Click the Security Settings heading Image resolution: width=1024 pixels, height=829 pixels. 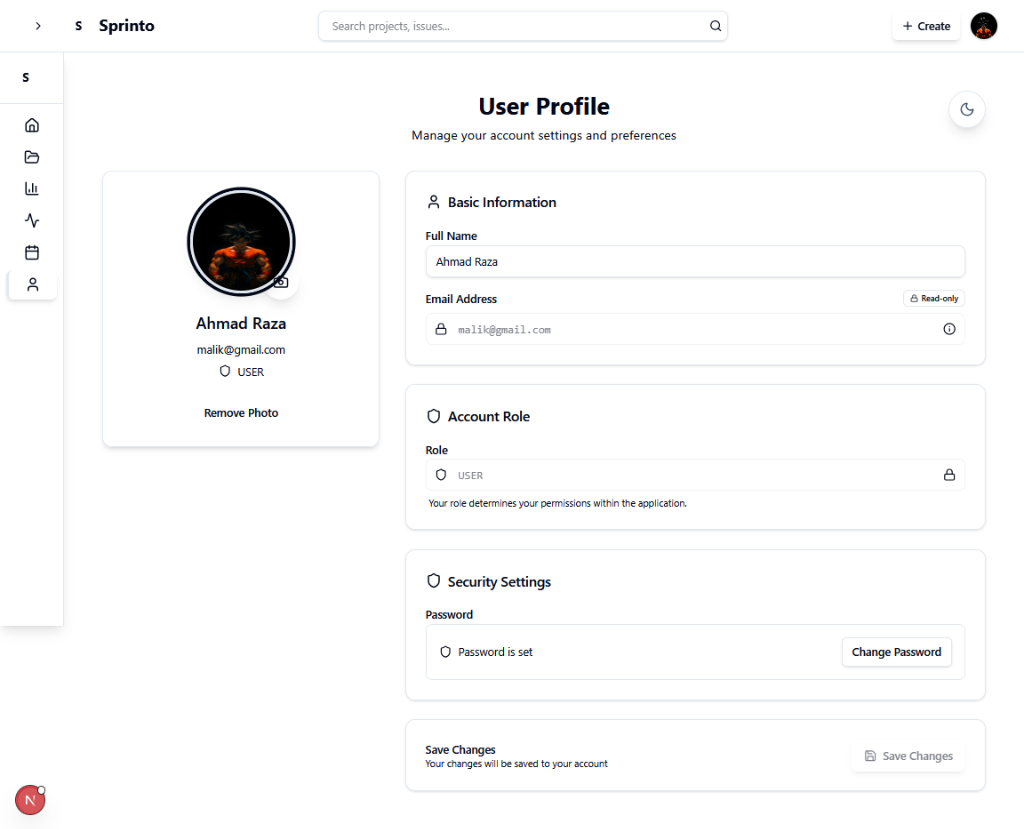click(x=499, y=581)
